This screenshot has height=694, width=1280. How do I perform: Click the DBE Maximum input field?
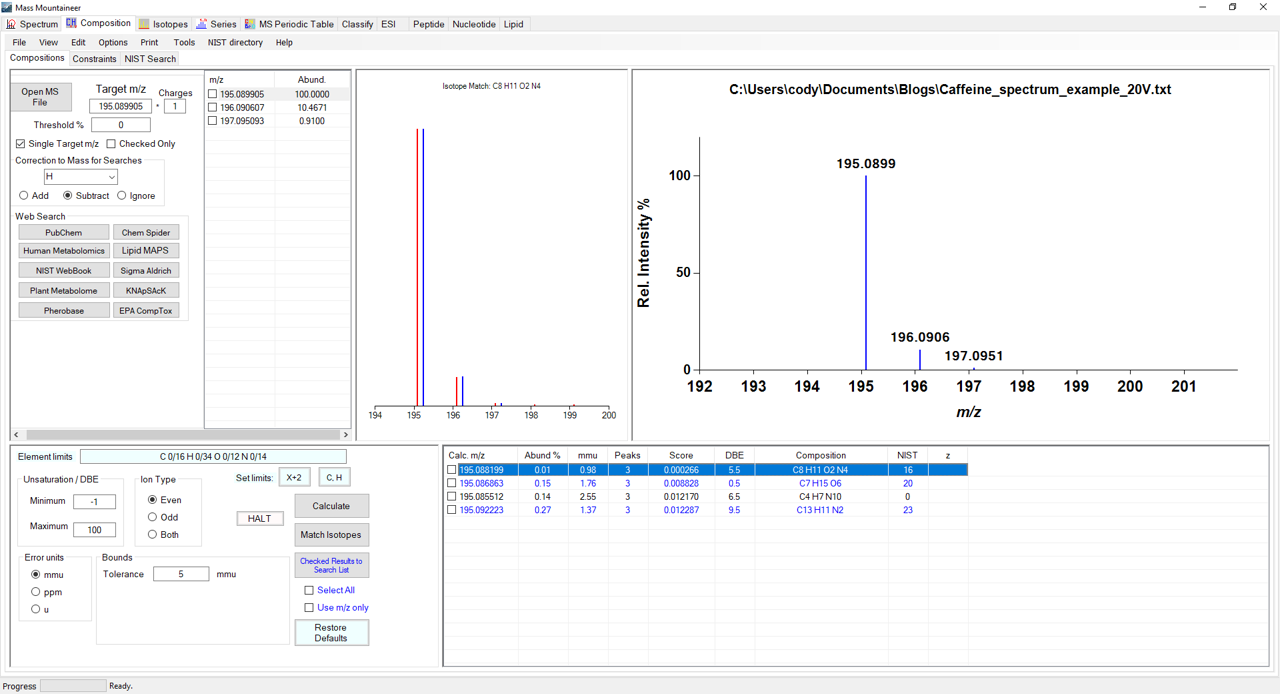(x=95, y=529)
